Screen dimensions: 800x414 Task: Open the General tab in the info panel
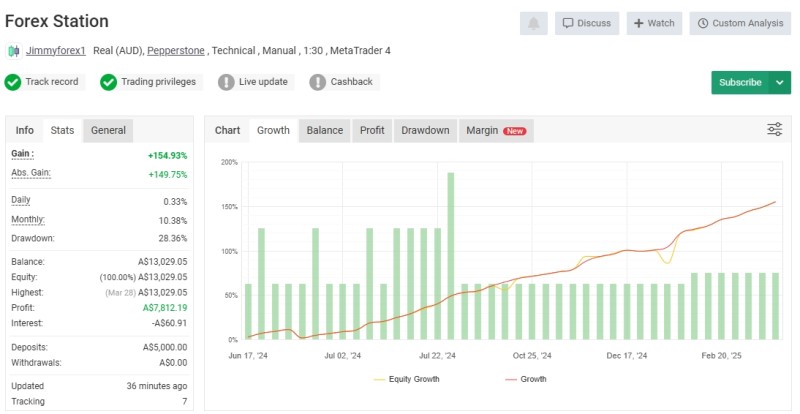pyautogui.click(x=108, y=130)
